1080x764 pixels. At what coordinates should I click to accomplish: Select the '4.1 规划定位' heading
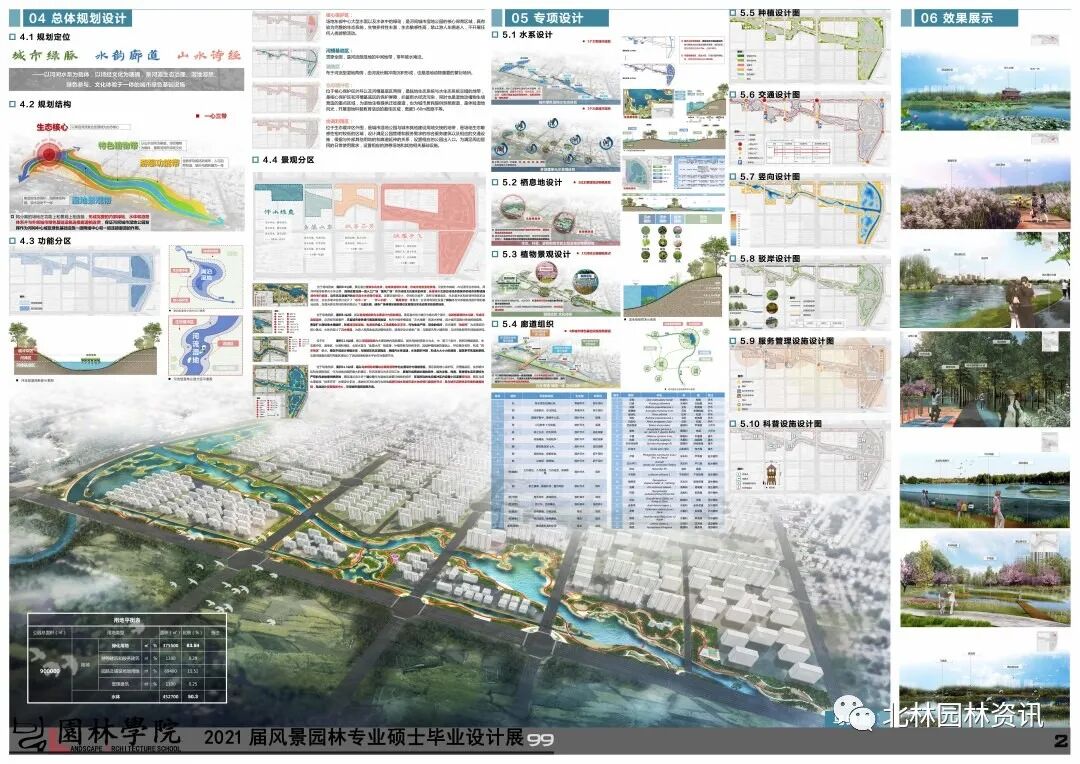point(45,37)
